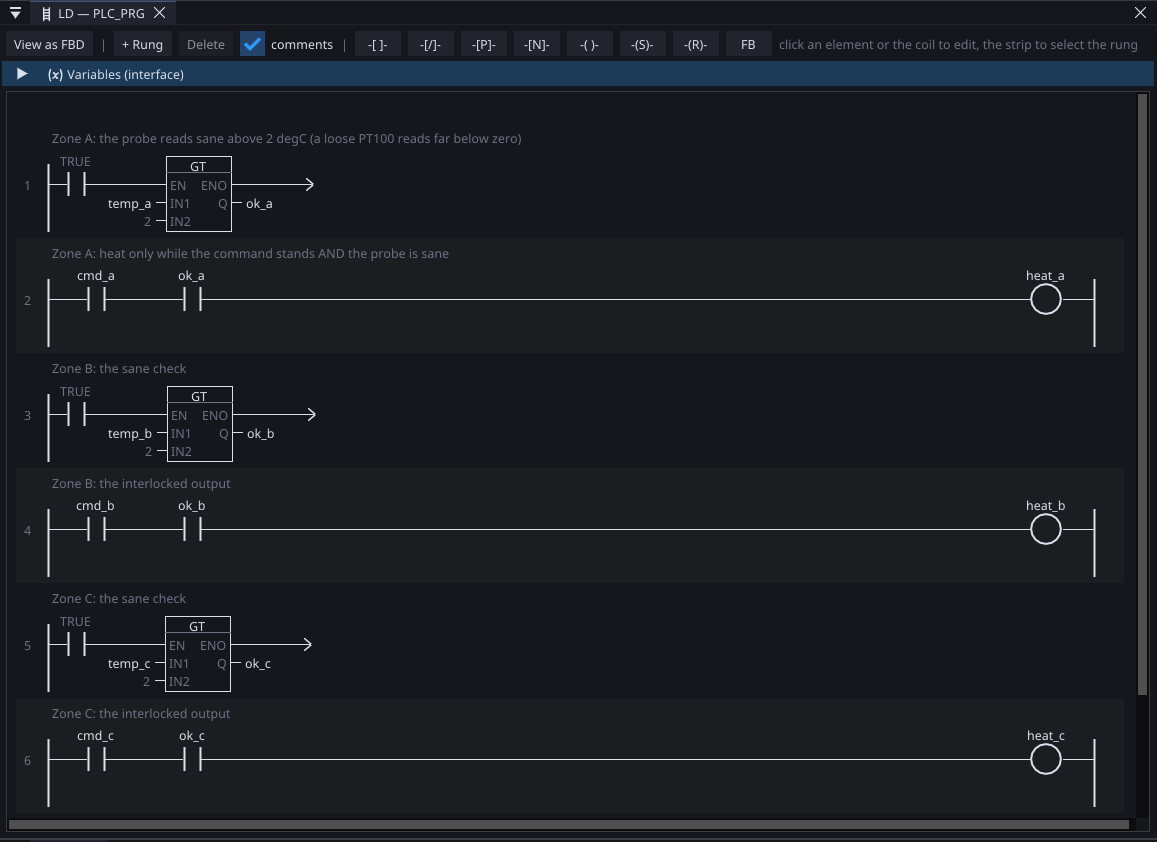Insert a falling edge contact -[N]-

click(x=536, y=44)
